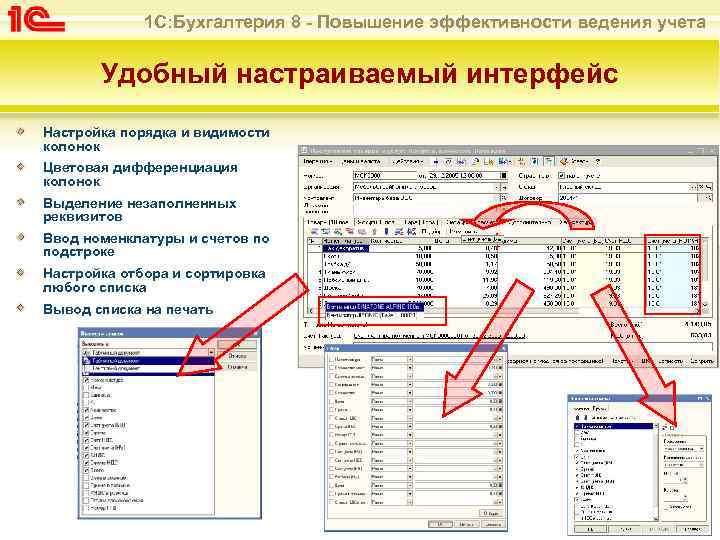Screen dimensions: 720x540
Task: Click Справка in the print list dialog
Action: pos(237,367)
